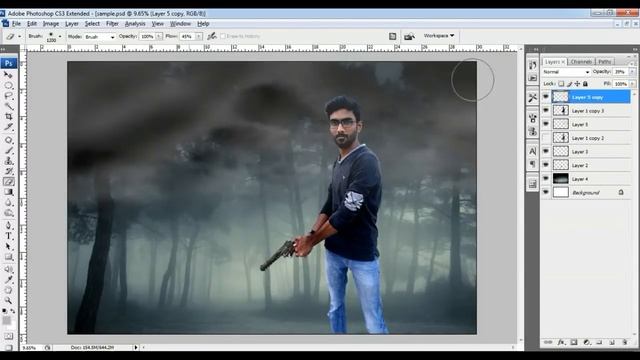Add a layer style with fx button
This screenshot has width=640, height=360.
coord(561,342)
